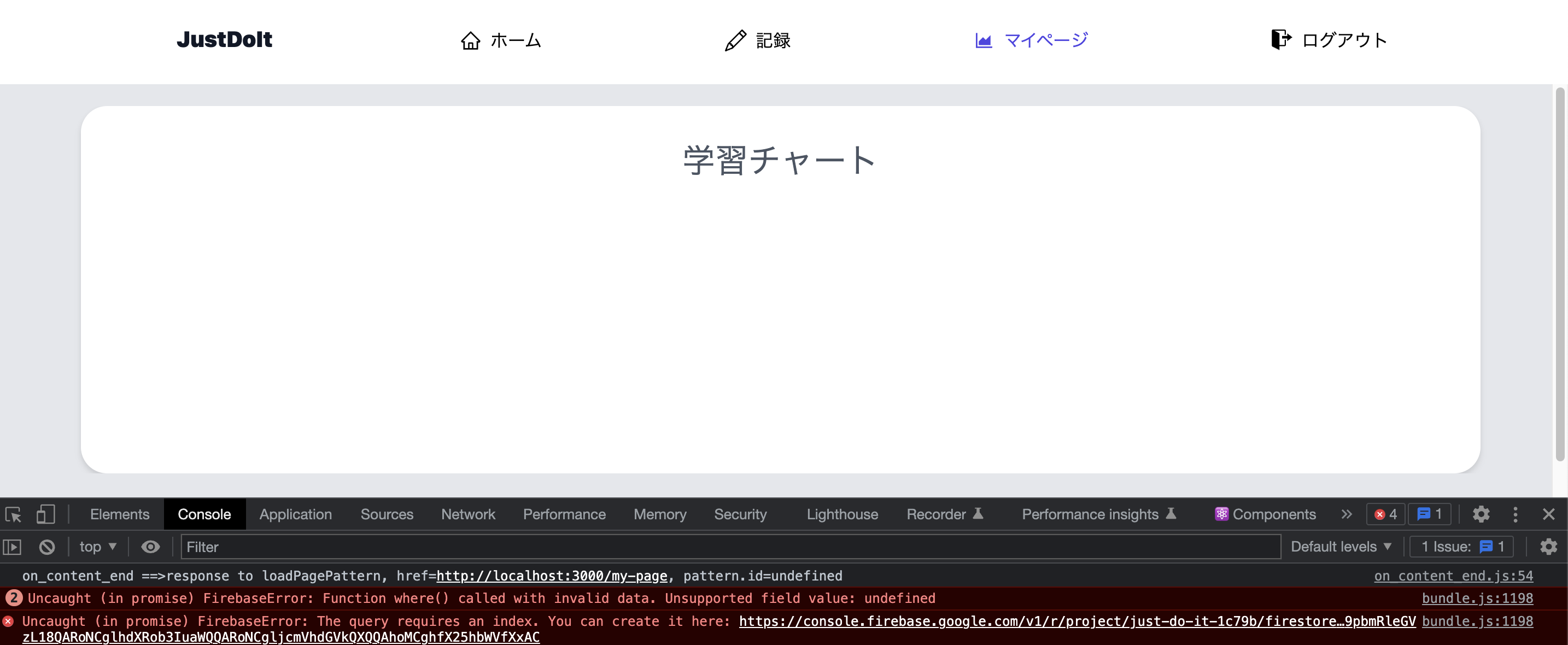
Task: Click the home icon for ホーム
Action: (x=471, y=41)
